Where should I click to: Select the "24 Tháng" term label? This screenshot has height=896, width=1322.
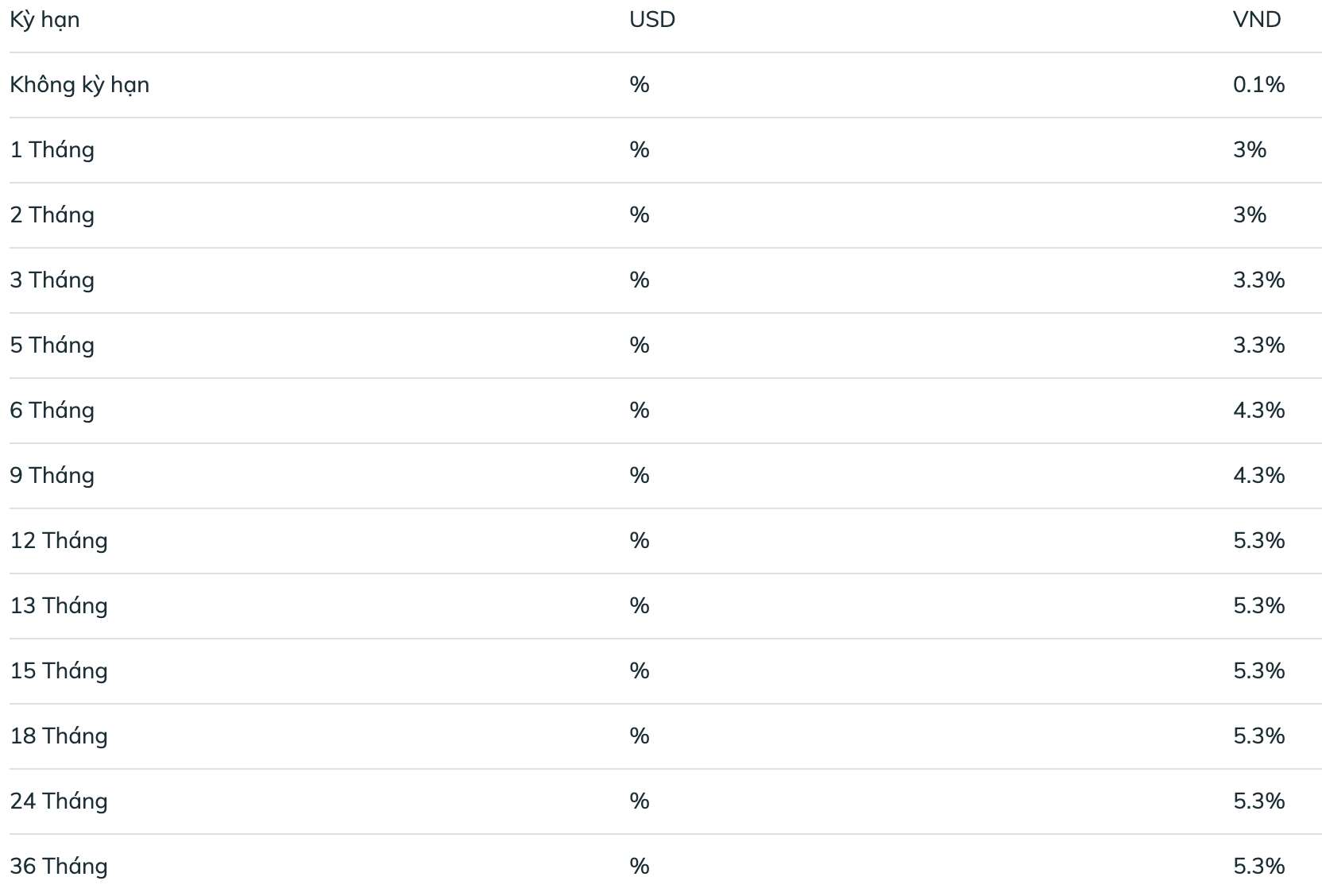(x=59, y=801)
